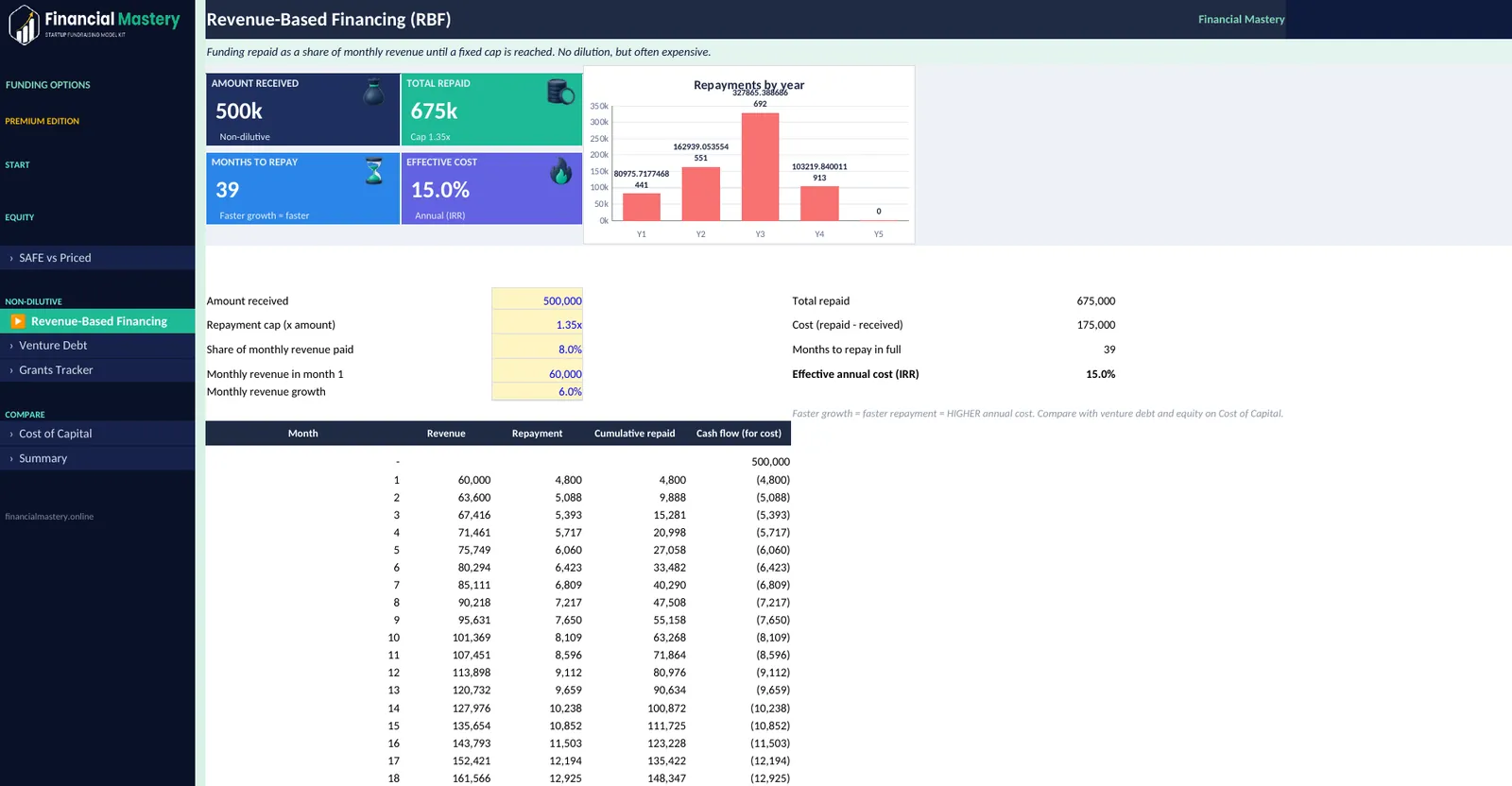Select the Amount received input cell
1512x786 pixels.
tap(537, 300)
